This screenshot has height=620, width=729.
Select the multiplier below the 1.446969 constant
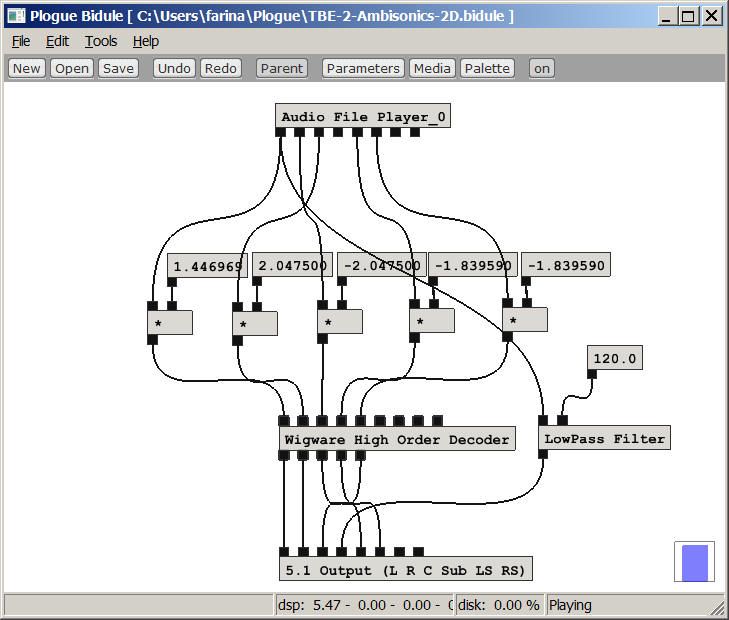tap(170, 323)
